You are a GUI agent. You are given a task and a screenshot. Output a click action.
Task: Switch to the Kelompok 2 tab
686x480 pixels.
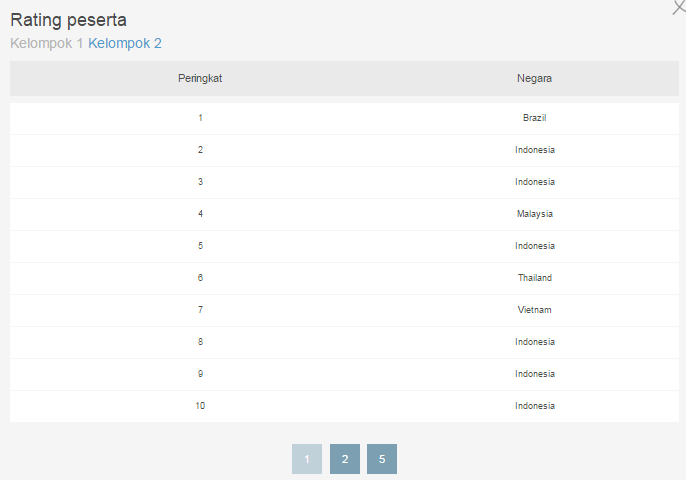(x=125, y=43)
